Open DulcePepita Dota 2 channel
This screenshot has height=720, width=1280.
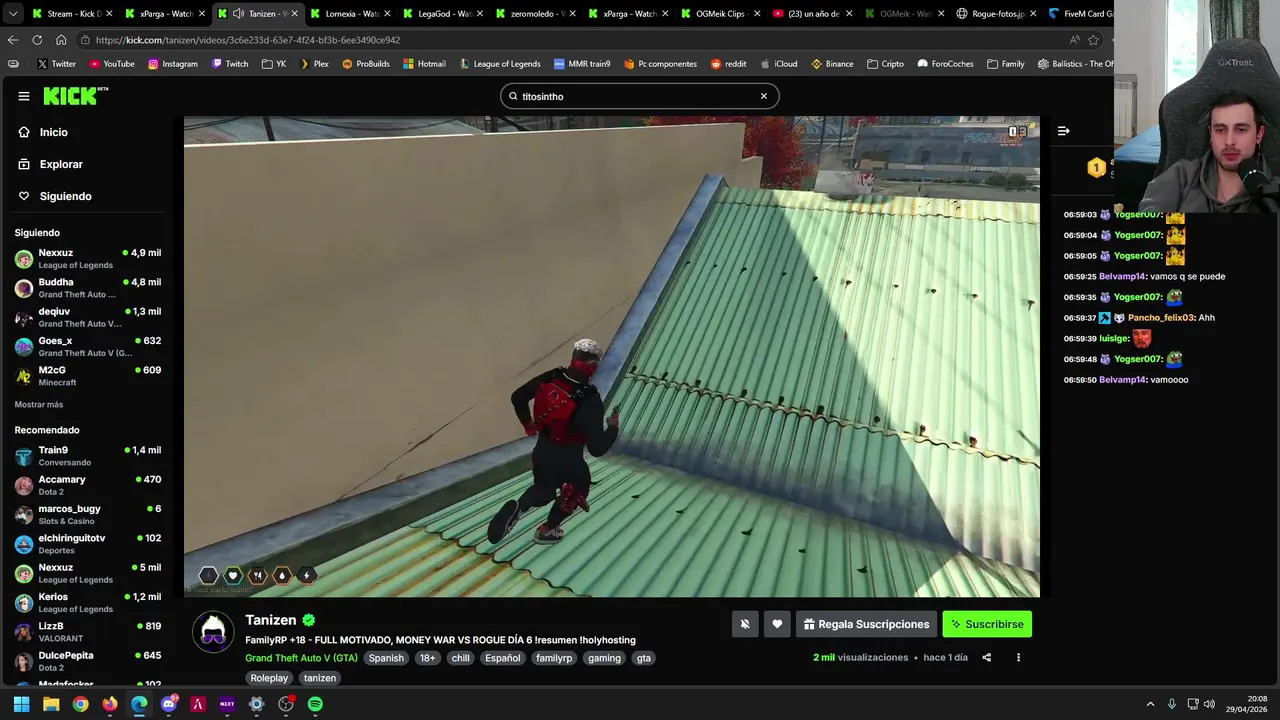pos(88,661)
